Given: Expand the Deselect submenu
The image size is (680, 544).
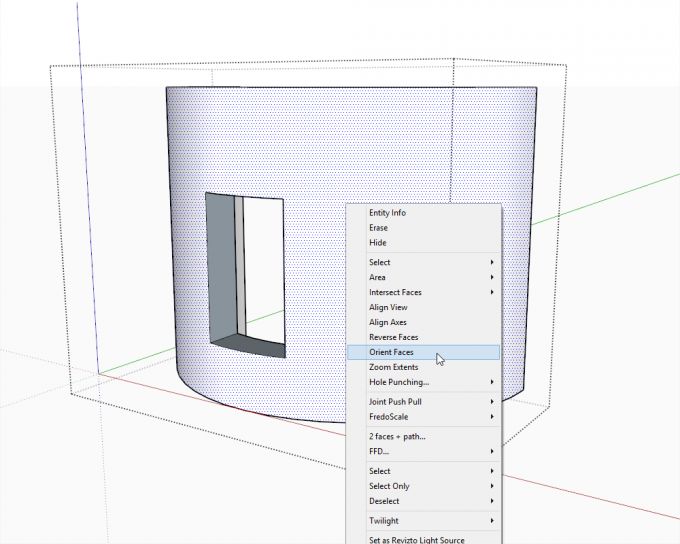Looking at the screenshot, I should point(385,501).
